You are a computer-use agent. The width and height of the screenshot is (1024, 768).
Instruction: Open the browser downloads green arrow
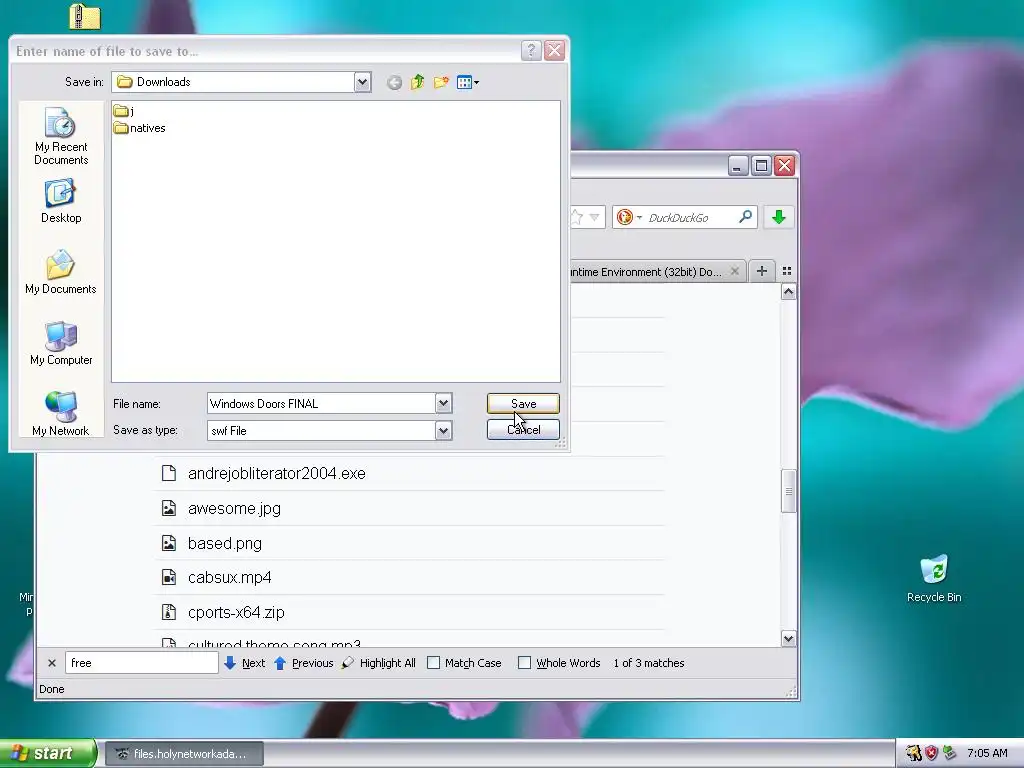click(778, 217)
